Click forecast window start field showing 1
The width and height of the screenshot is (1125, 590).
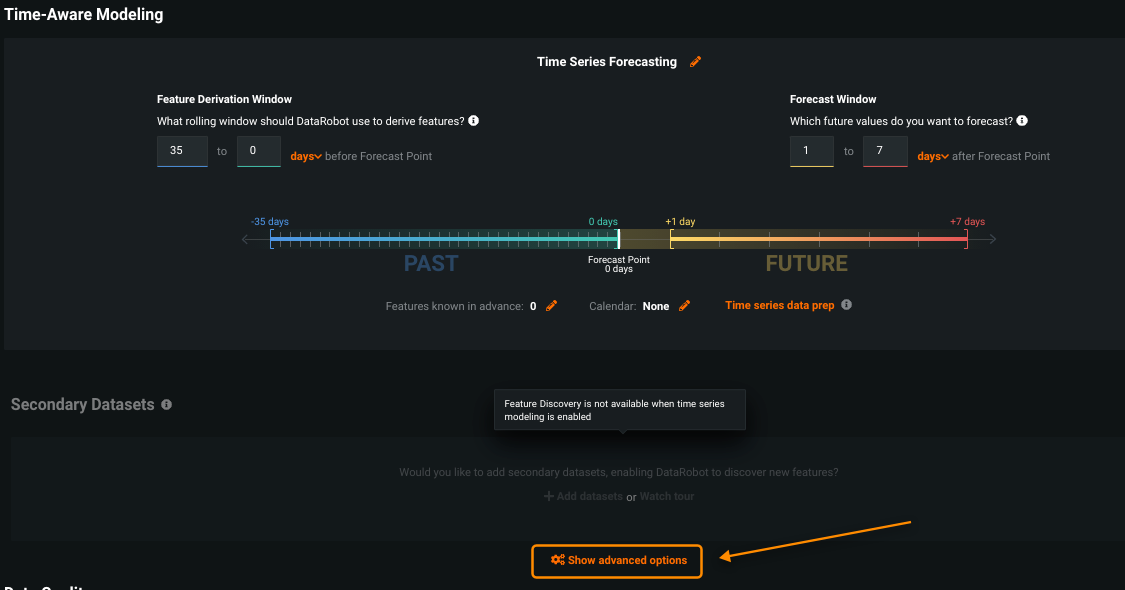[811, 152]
